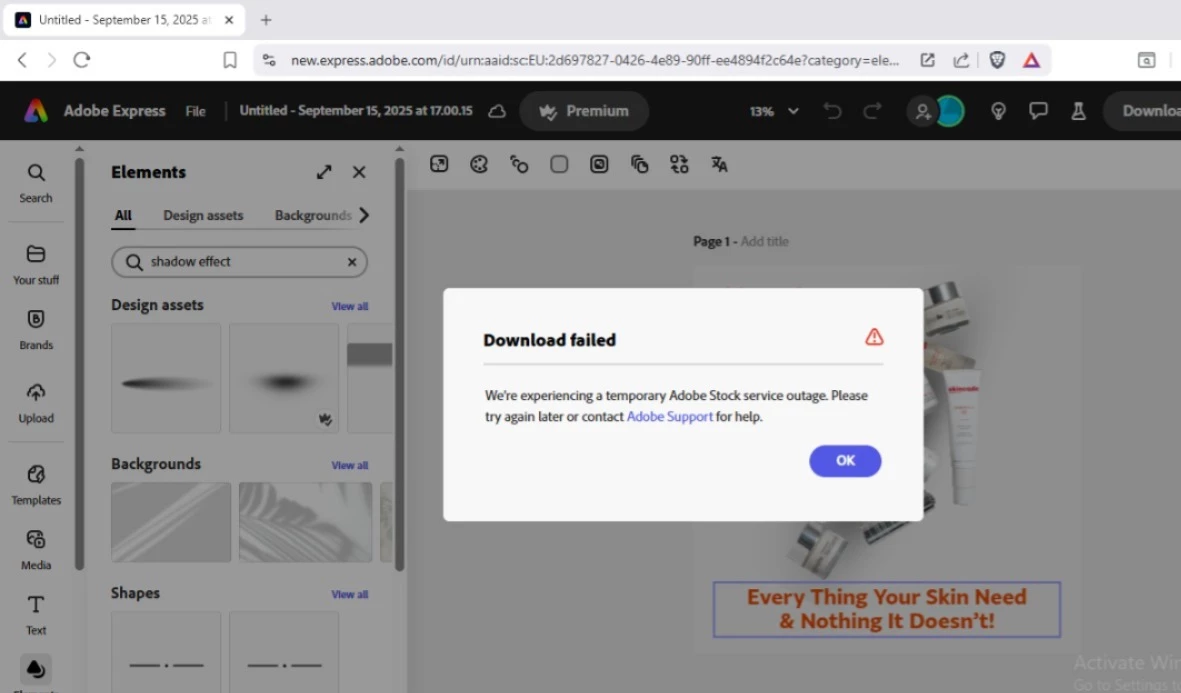Click the Premium button
This screenshot has width=1181, height=693.
[x=584, y=111]
